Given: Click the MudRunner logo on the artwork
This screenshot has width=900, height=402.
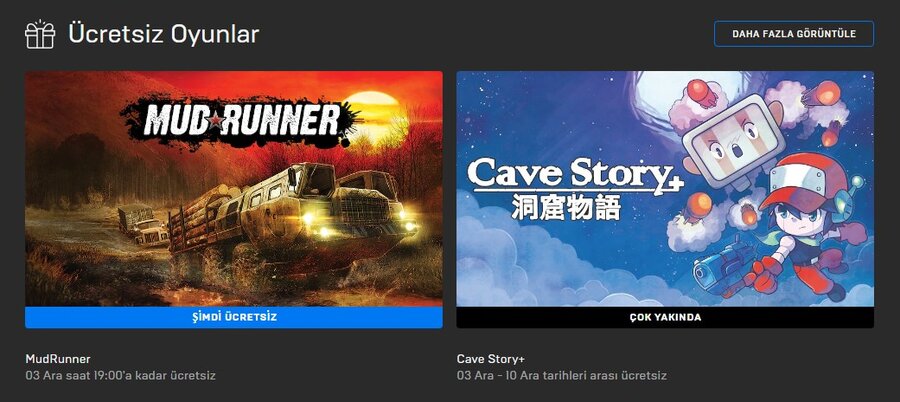Looking at the screenshot, I should click(x=240, y=121).
